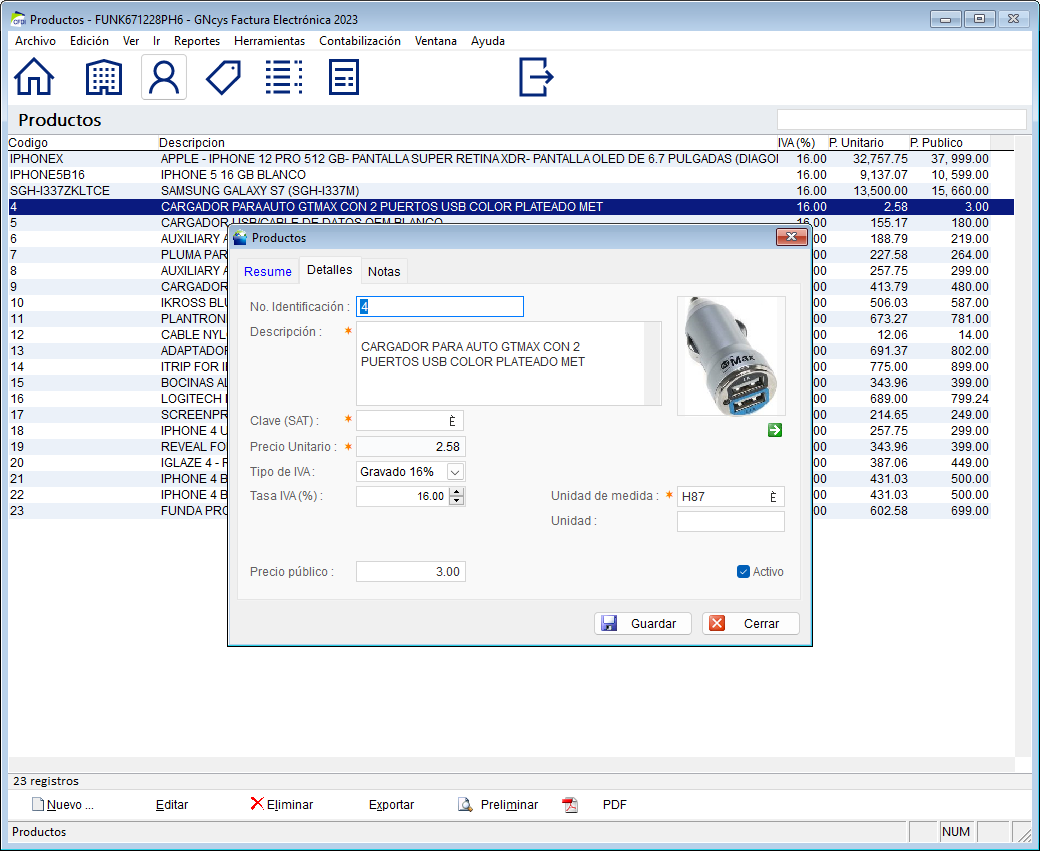
Task: Click the Preliminar magnifier icon
Action: (x=465, y=805)
